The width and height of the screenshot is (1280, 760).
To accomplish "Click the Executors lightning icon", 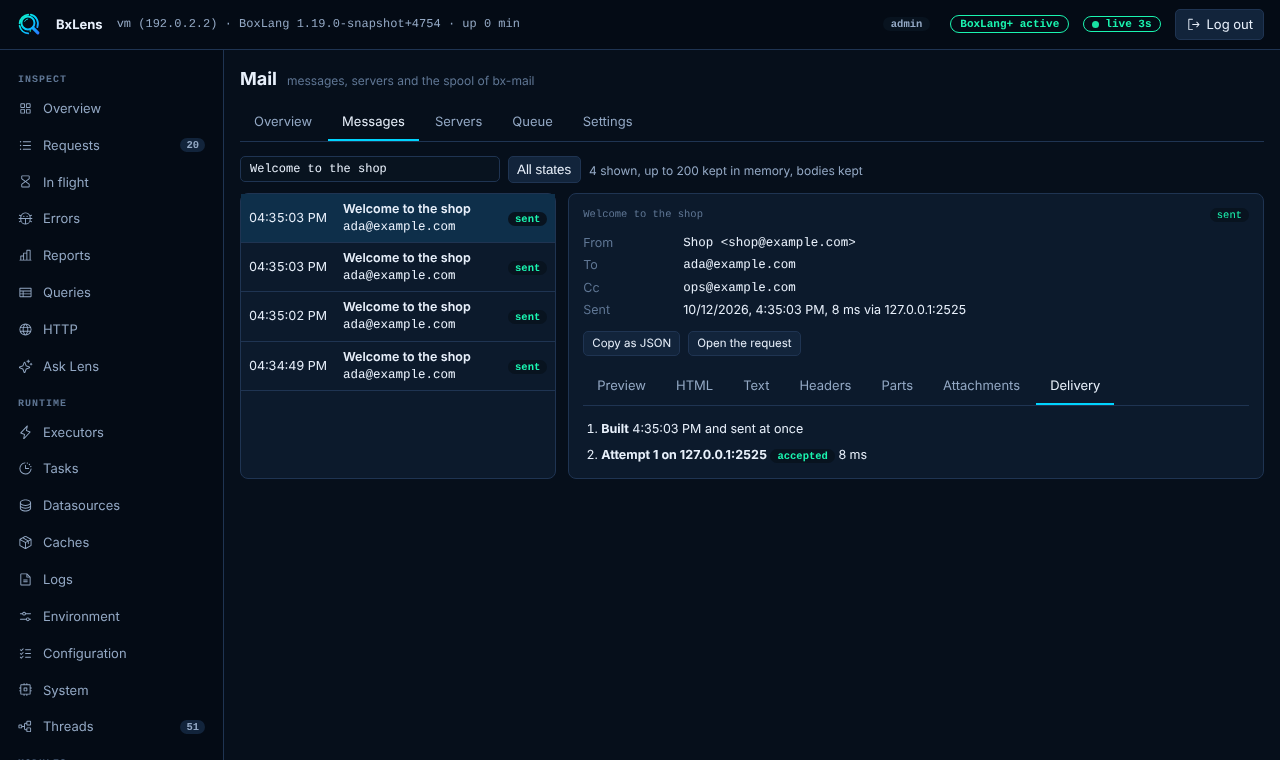I will (x=25, y=432).
